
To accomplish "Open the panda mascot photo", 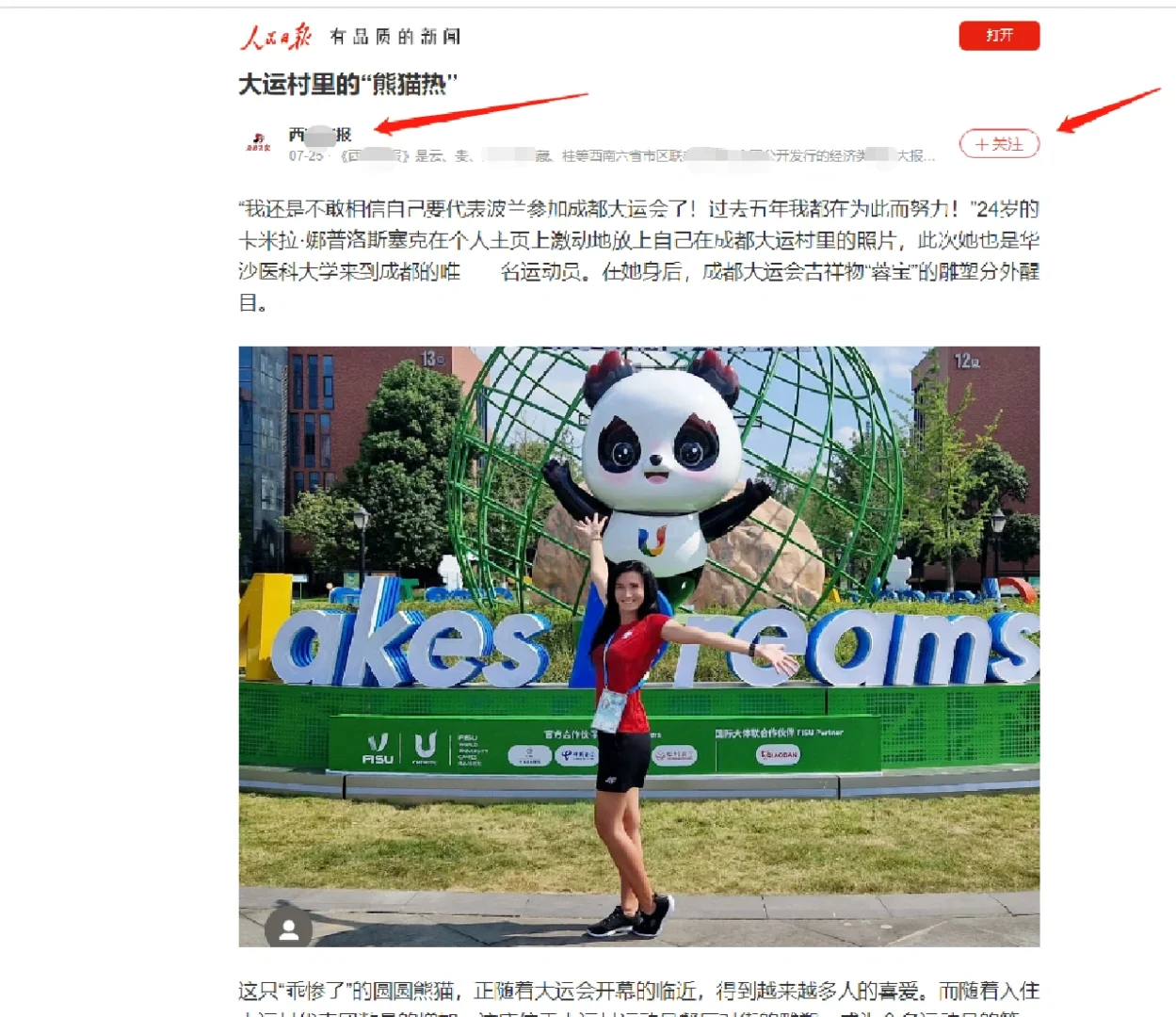I will tap(639, 646).
